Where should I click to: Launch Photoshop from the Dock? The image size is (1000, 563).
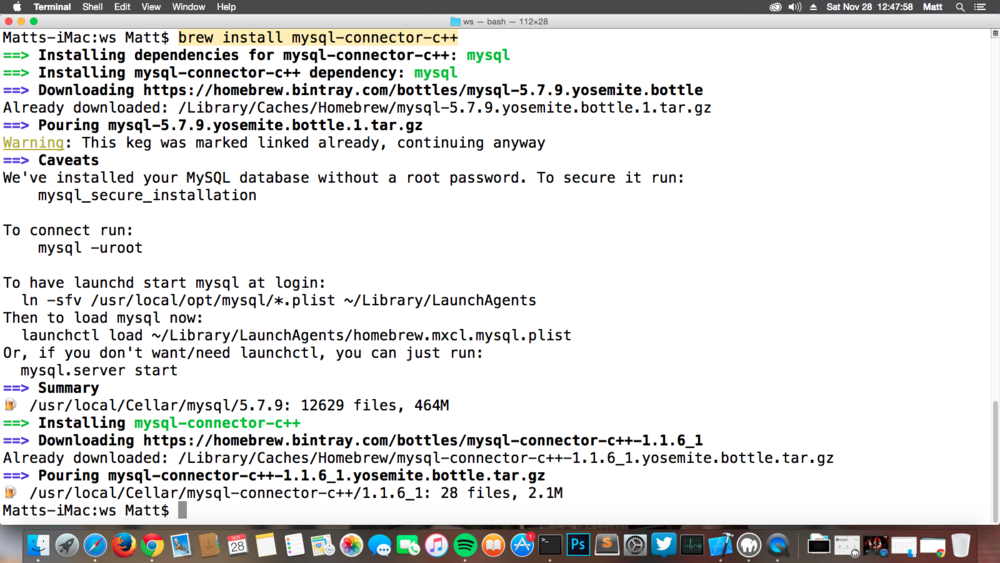tap(578, 545)
